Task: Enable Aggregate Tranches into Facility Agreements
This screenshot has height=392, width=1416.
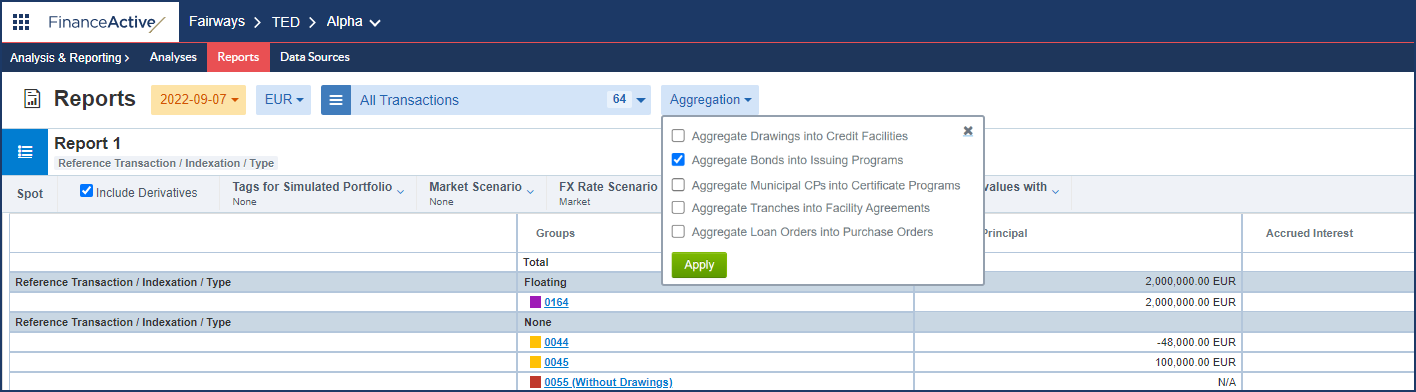Action: [679, 208]
